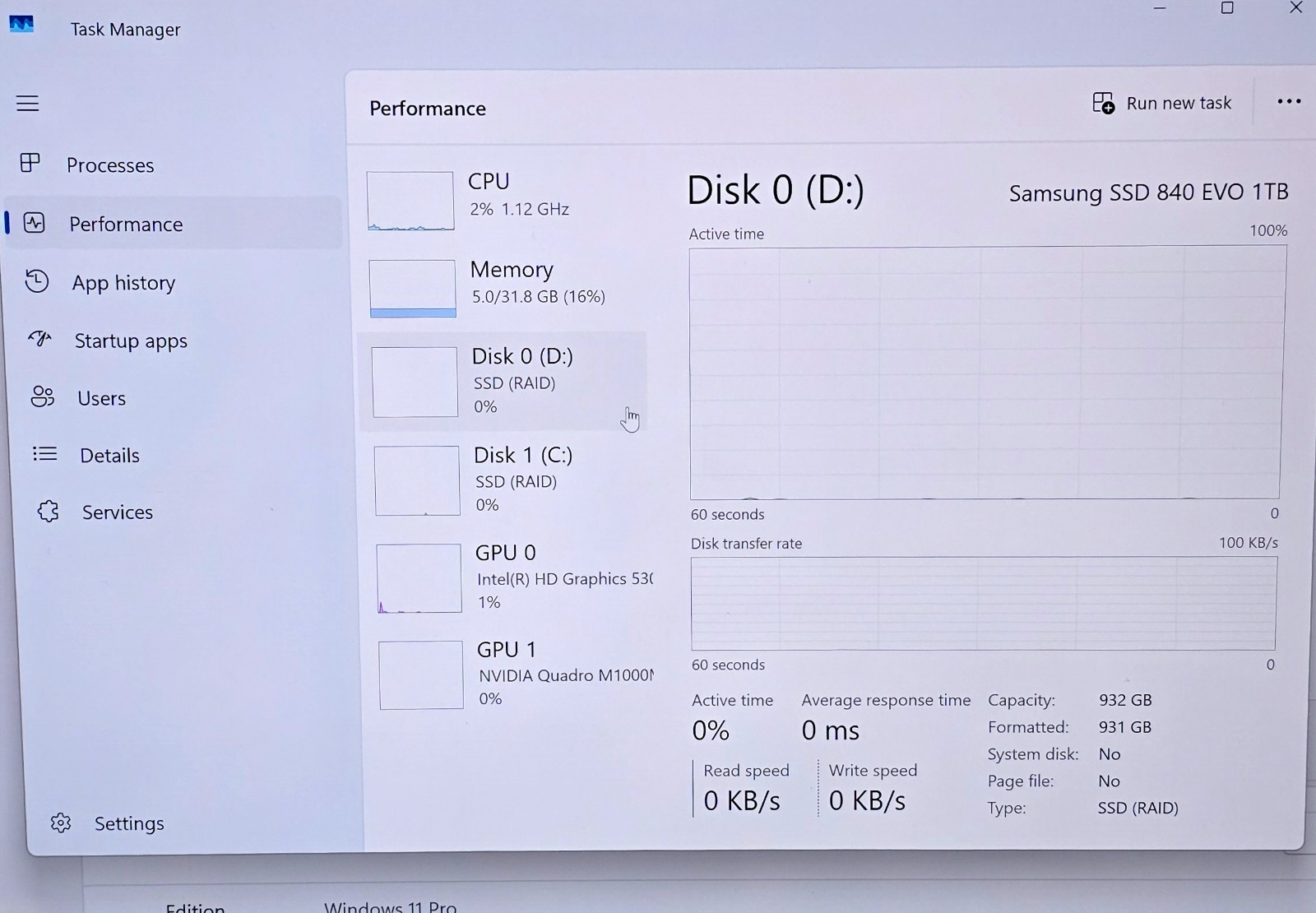Click the Write speed 0 KB/s value
This screenshot has width=1316, height=913.
click(x=867, y=800)
